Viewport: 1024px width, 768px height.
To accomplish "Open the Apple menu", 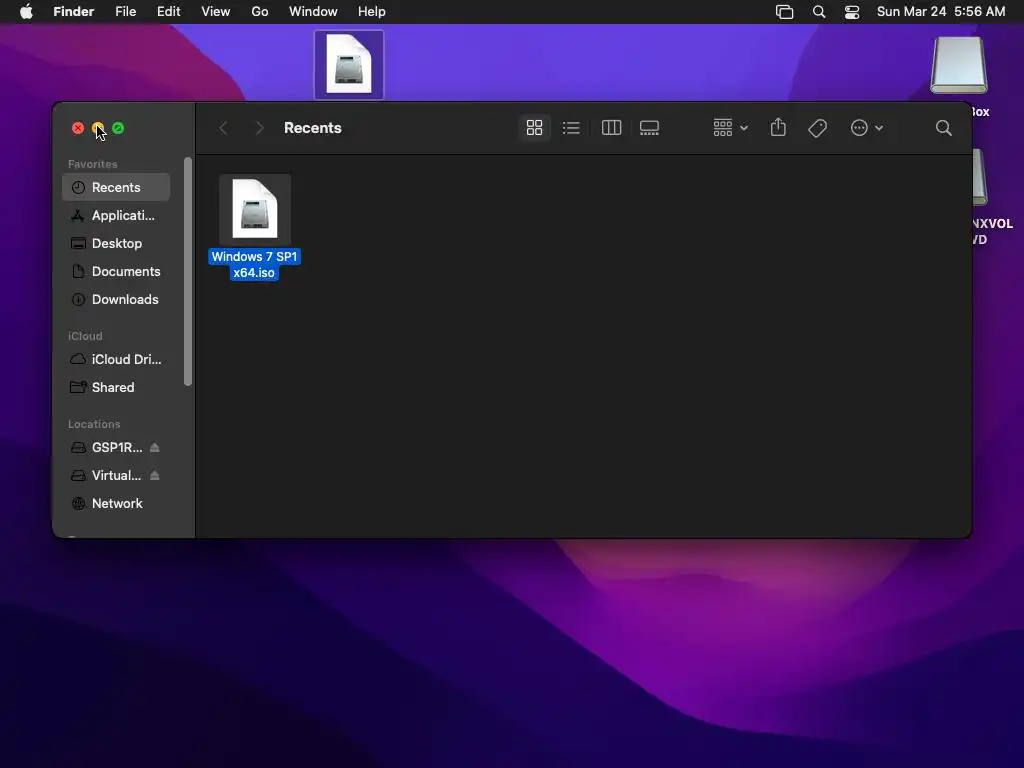I will (26, 12).
